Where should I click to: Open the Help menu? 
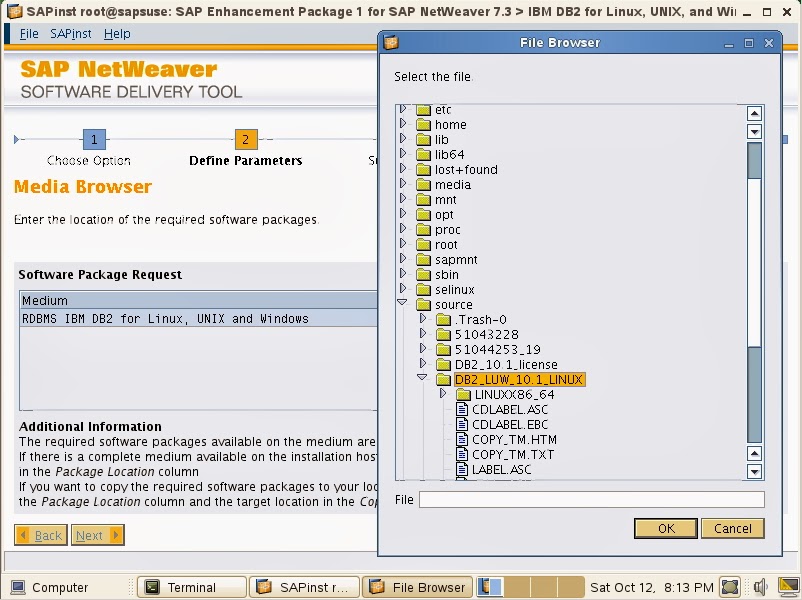coord(115,33)
